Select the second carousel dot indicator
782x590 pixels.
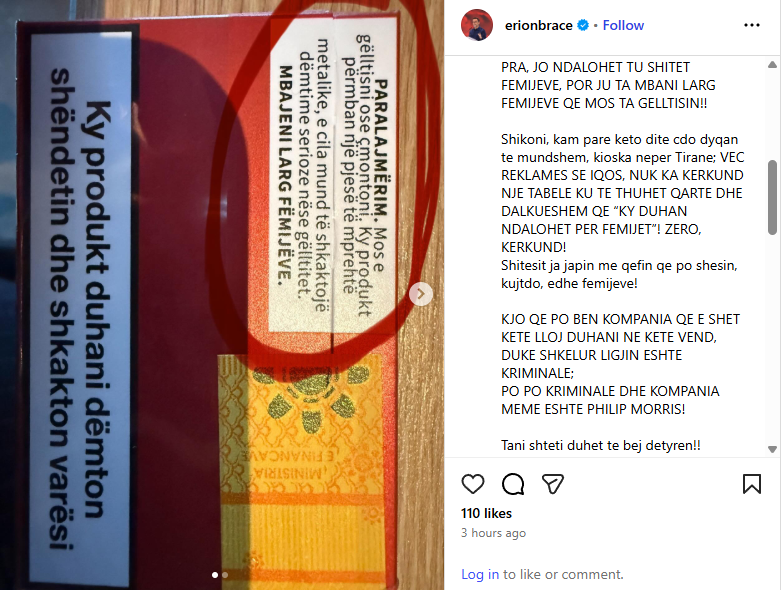[225, 575]
